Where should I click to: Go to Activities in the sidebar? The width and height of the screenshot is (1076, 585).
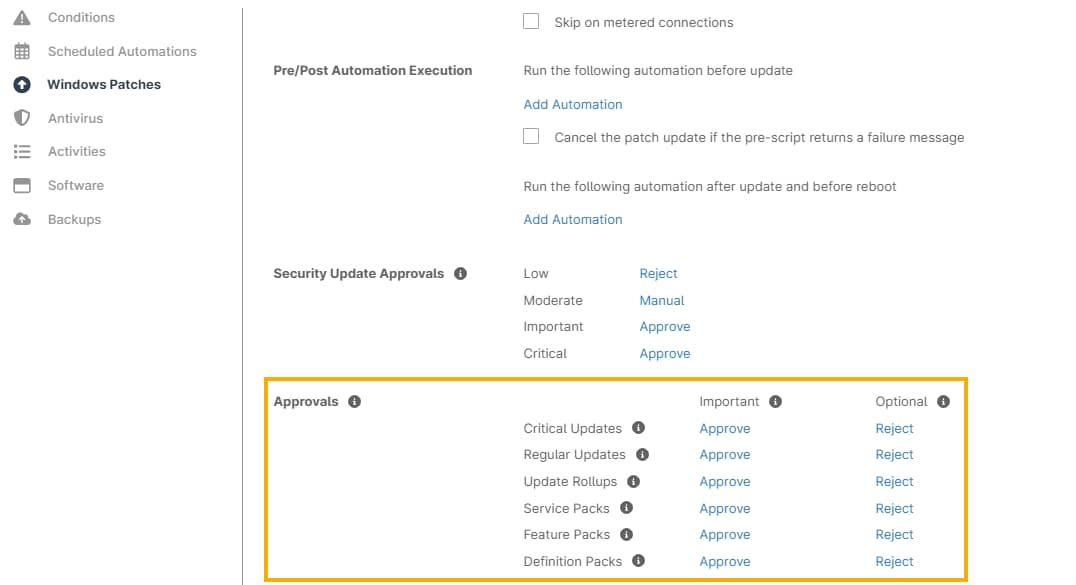[76, 151]
